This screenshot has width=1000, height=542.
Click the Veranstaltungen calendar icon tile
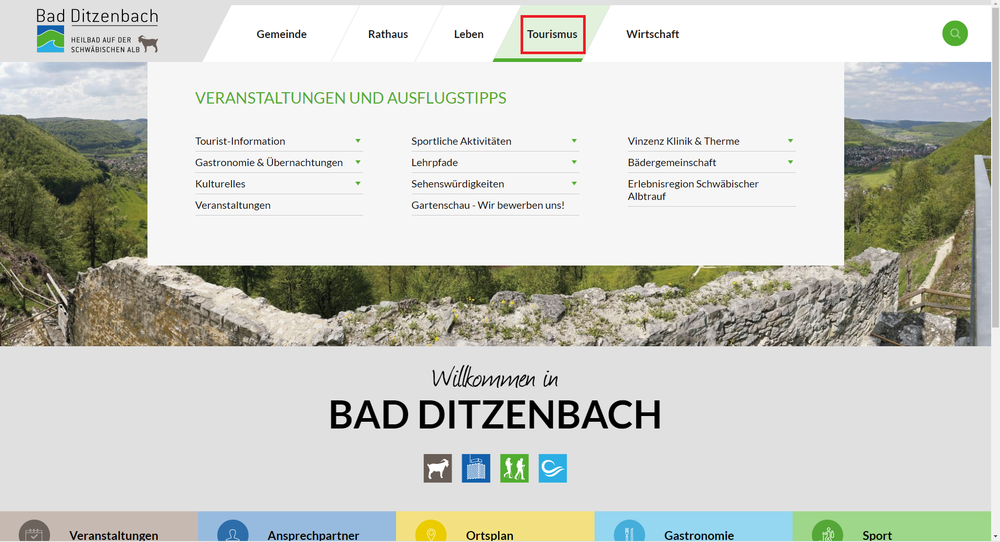[34, 532]
